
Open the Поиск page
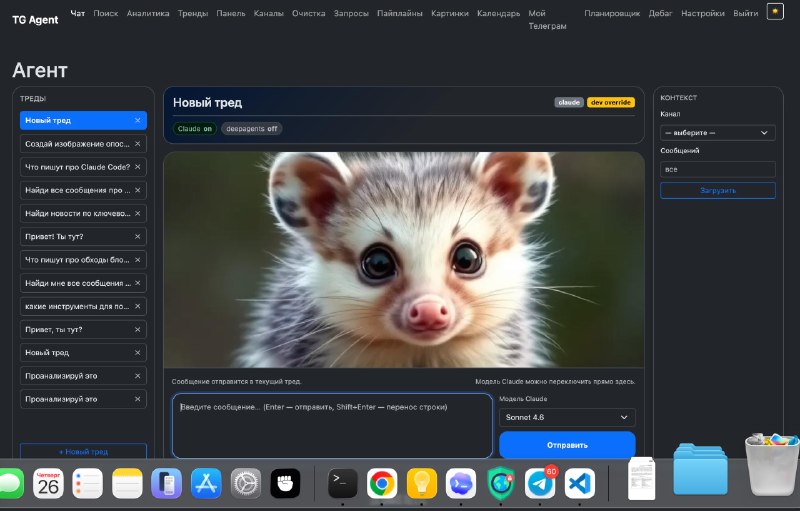click(x=106, y=13)
